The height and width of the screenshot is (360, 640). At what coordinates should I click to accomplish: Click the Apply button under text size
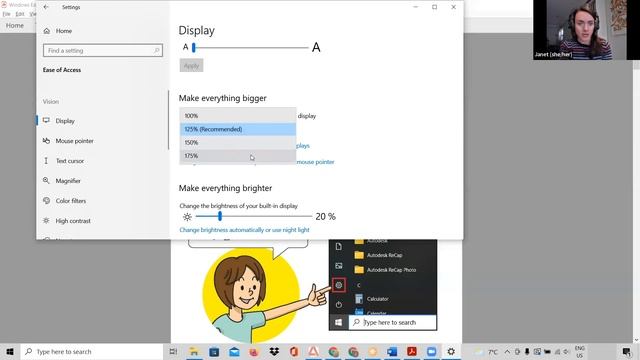191,66
